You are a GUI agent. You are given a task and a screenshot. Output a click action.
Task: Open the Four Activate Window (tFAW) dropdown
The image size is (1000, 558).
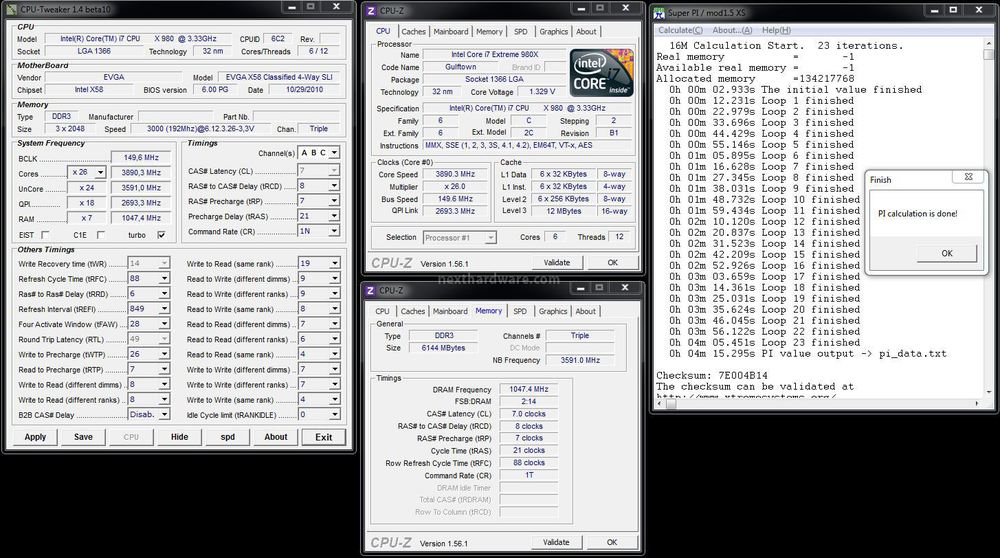pyautogui.click(x=164, y=324)
